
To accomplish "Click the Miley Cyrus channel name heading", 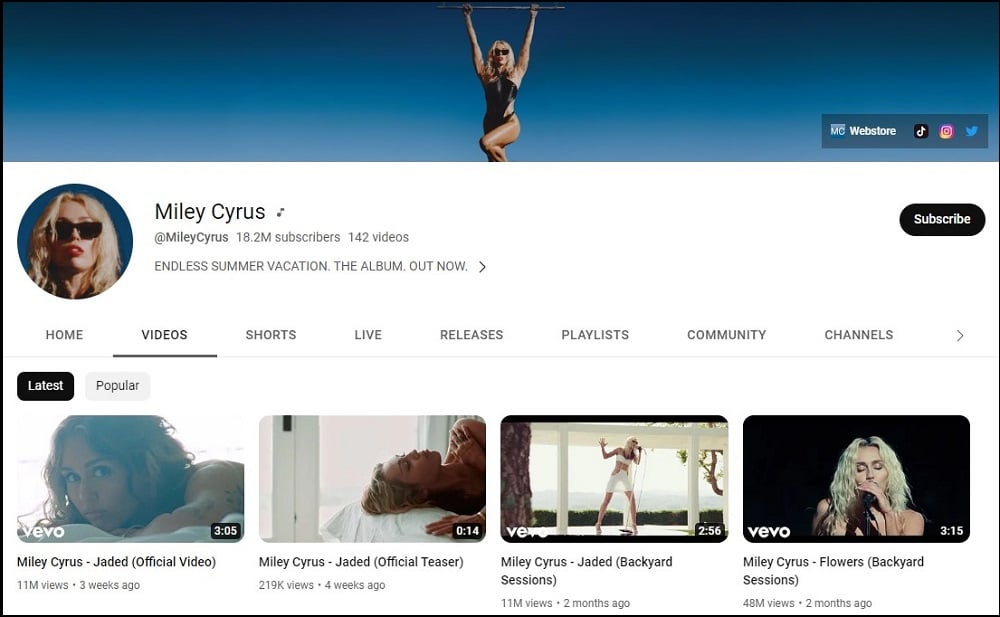I will [x=210, y=212].
